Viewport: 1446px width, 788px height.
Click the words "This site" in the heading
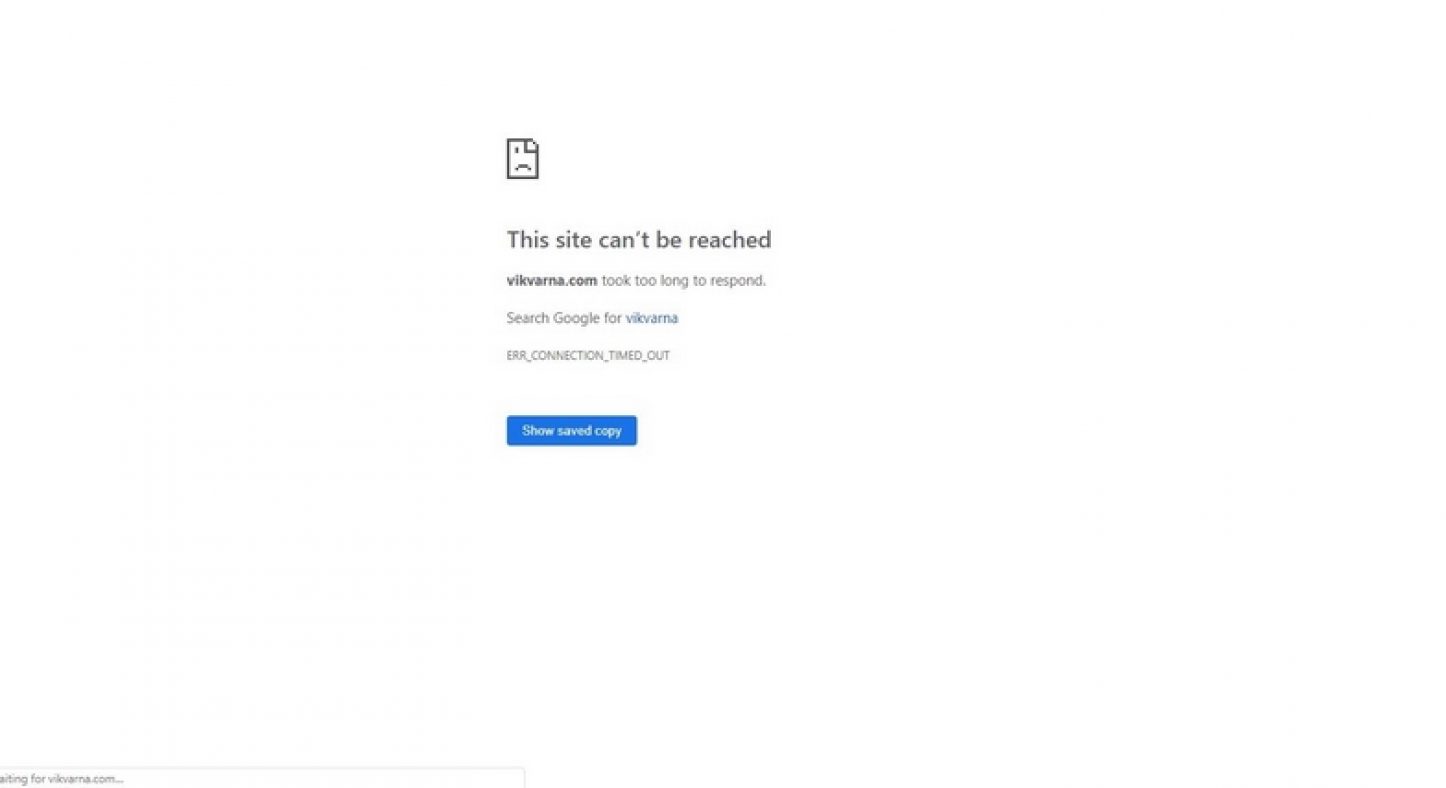550,240
